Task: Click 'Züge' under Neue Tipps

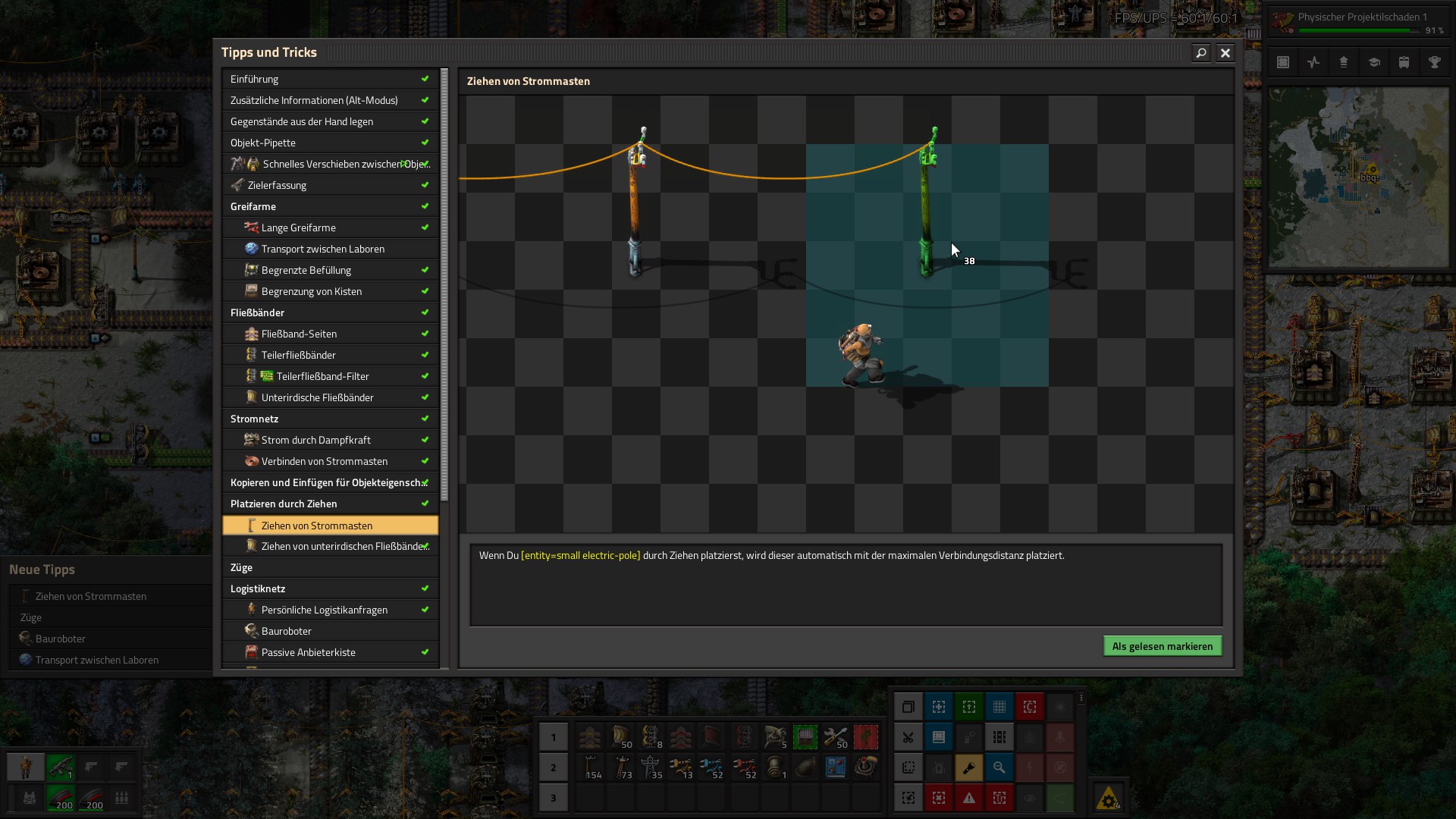Action: (111, 617)
